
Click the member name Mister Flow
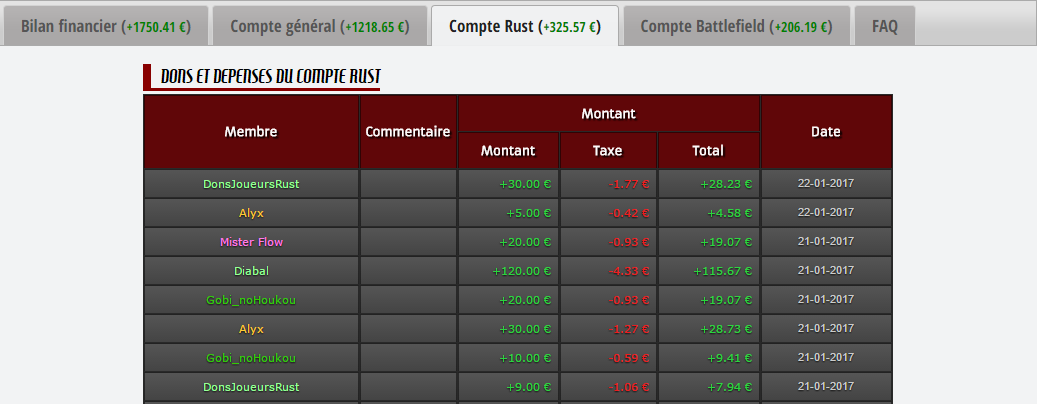pyautogui.click(x=251, y=241)
